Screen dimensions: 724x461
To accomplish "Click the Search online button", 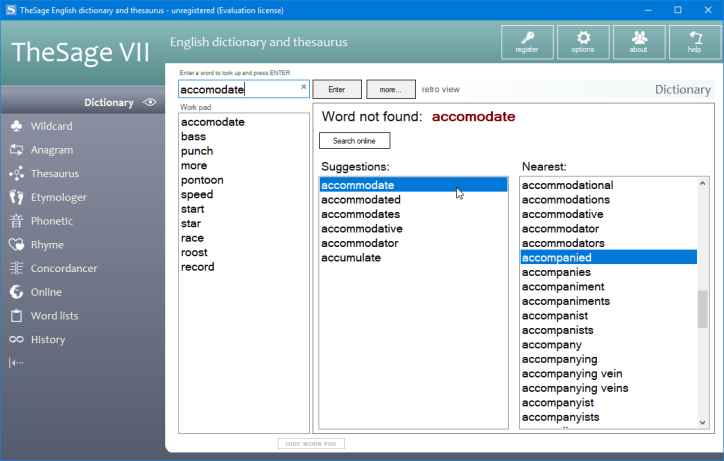I will click(355, 141).
